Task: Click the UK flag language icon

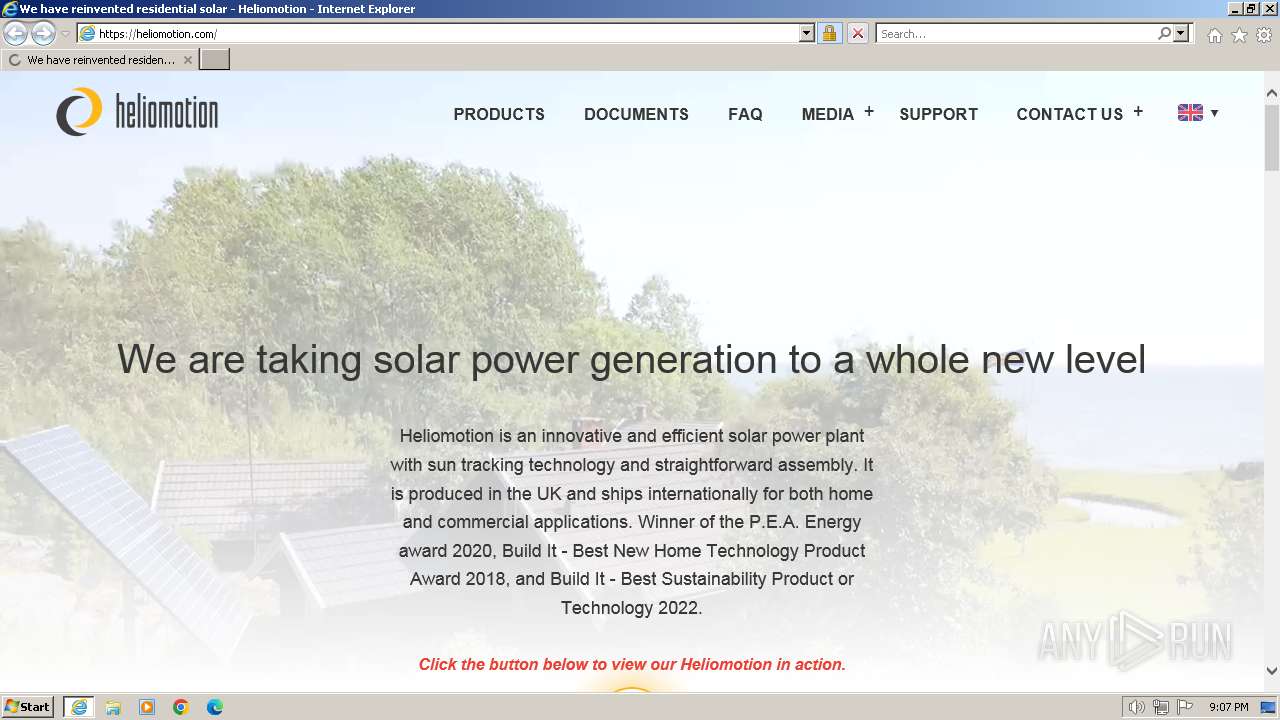Action: click(1190, 113)
